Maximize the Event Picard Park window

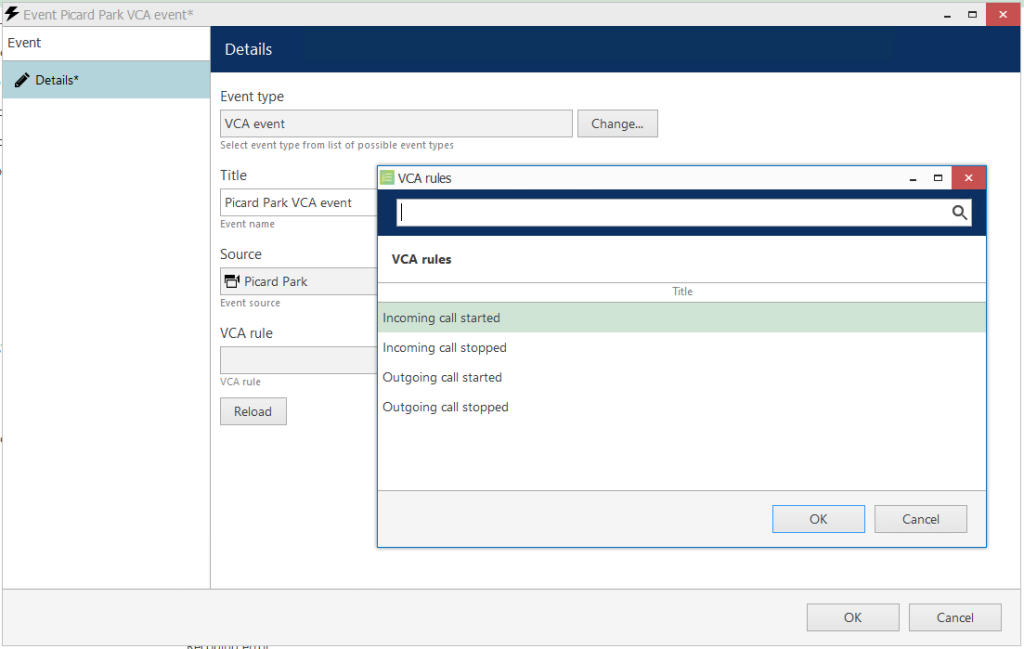(972, 14)
